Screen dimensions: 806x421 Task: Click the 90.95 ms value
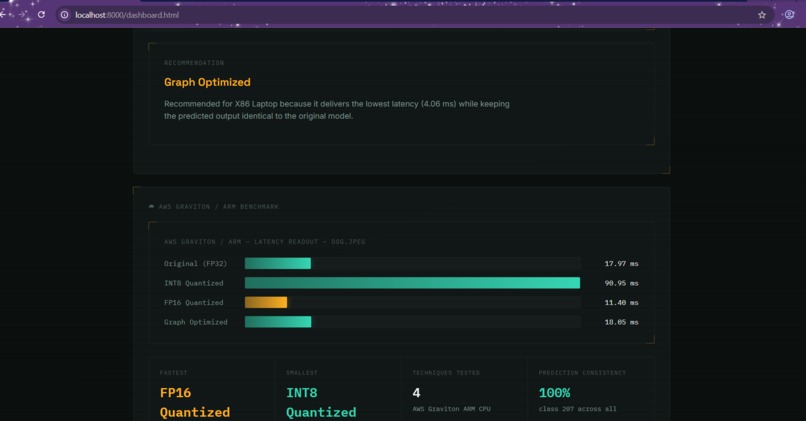pyautogui.click(x=621, y=283)
